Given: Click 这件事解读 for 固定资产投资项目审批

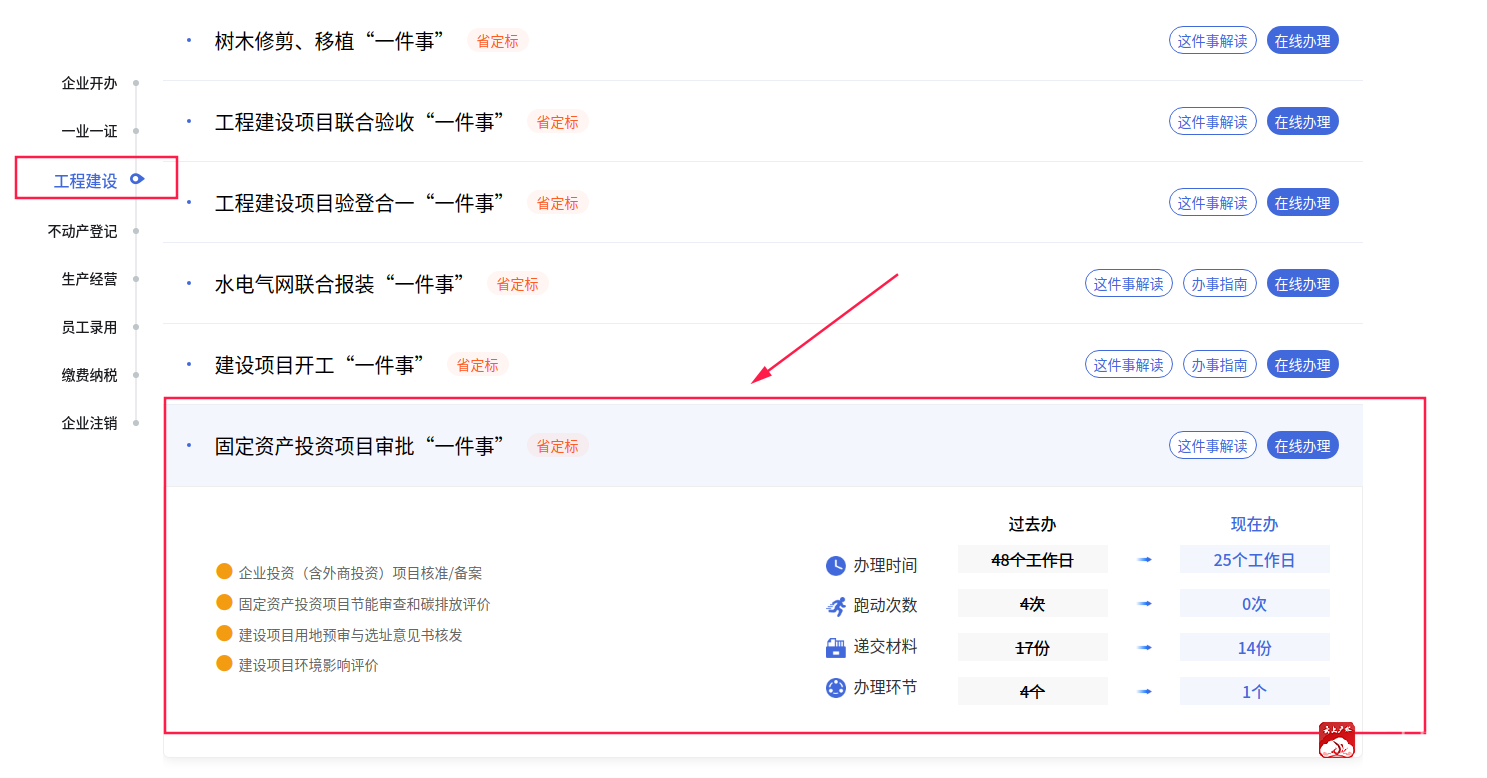Looking at the screenshot, I should coord(1212,446).
